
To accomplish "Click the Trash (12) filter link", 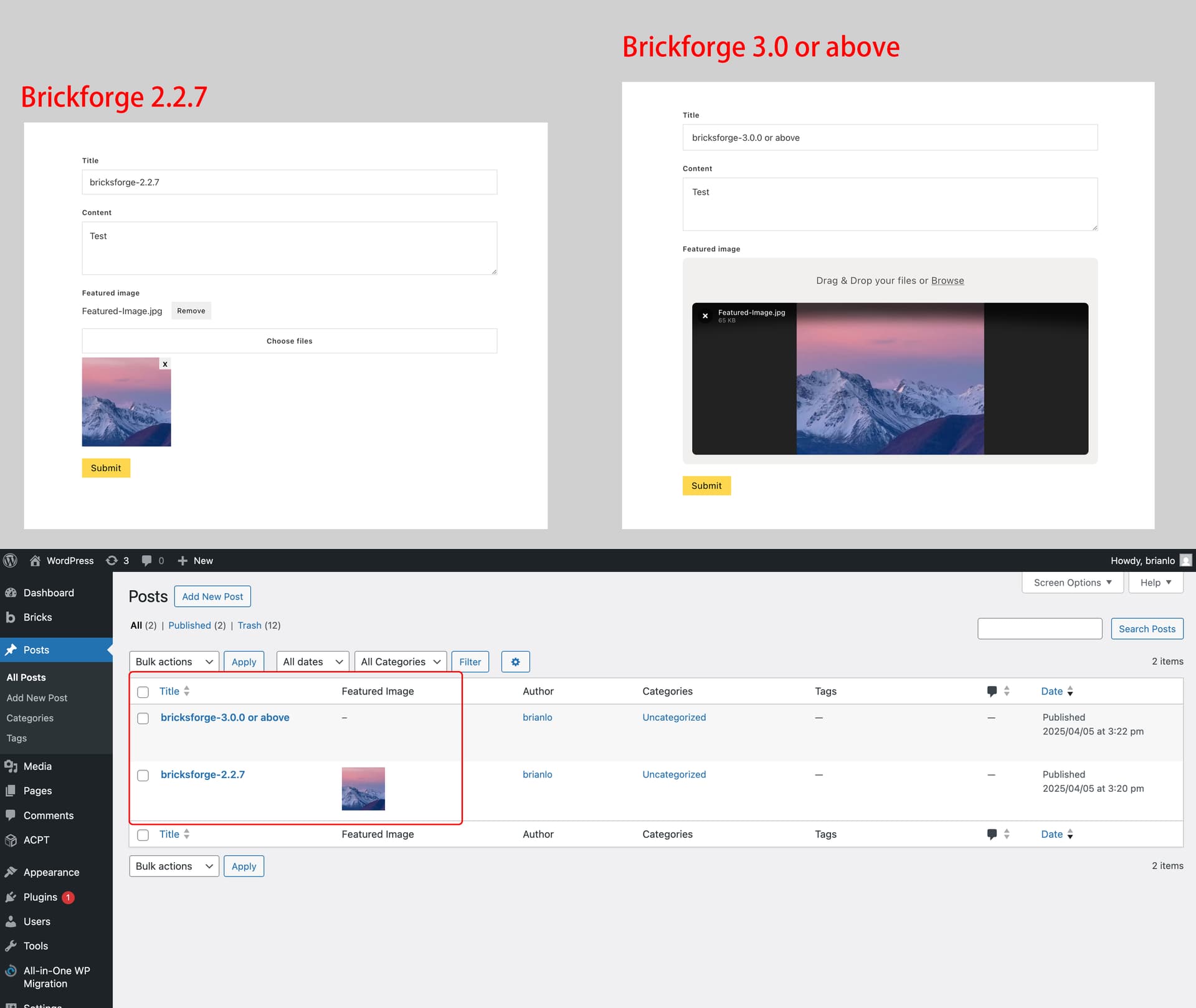I will pyautogui.click(x=259, y=625).
